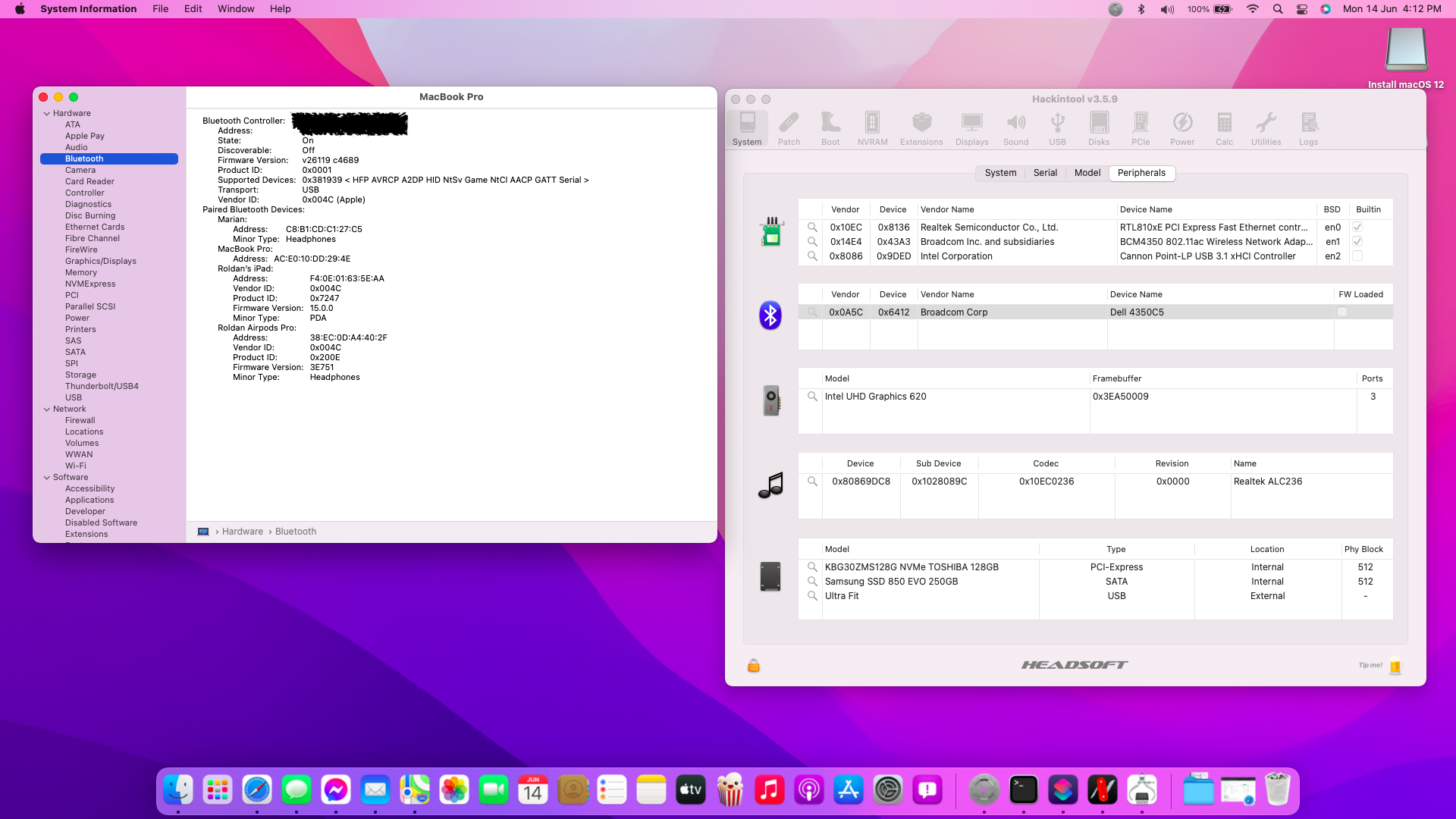Viewport: 1456px width, 819px height.
Task: Collapse the Hardware section in sidebar
Action: [47, 114]
